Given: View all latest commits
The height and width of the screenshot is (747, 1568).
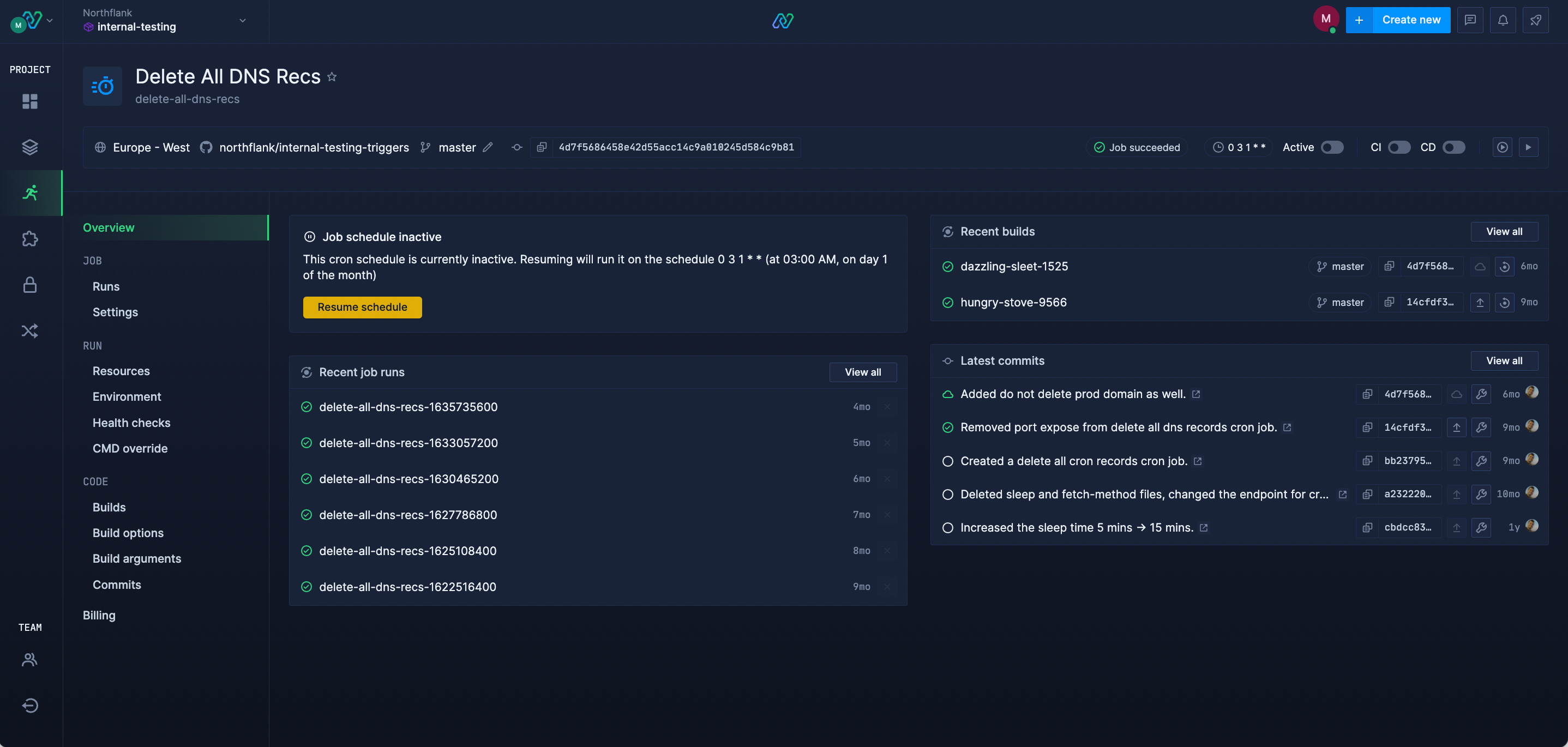Looking at the screenshot, I should (x=1504, y=361).
